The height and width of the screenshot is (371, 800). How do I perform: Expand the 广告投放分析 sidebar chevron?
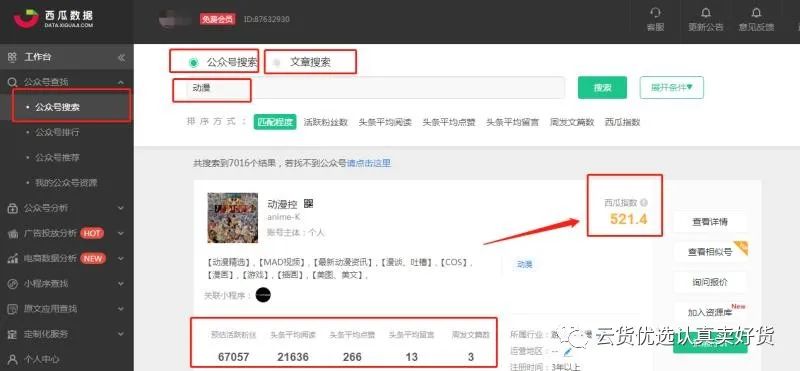[121, 234]
